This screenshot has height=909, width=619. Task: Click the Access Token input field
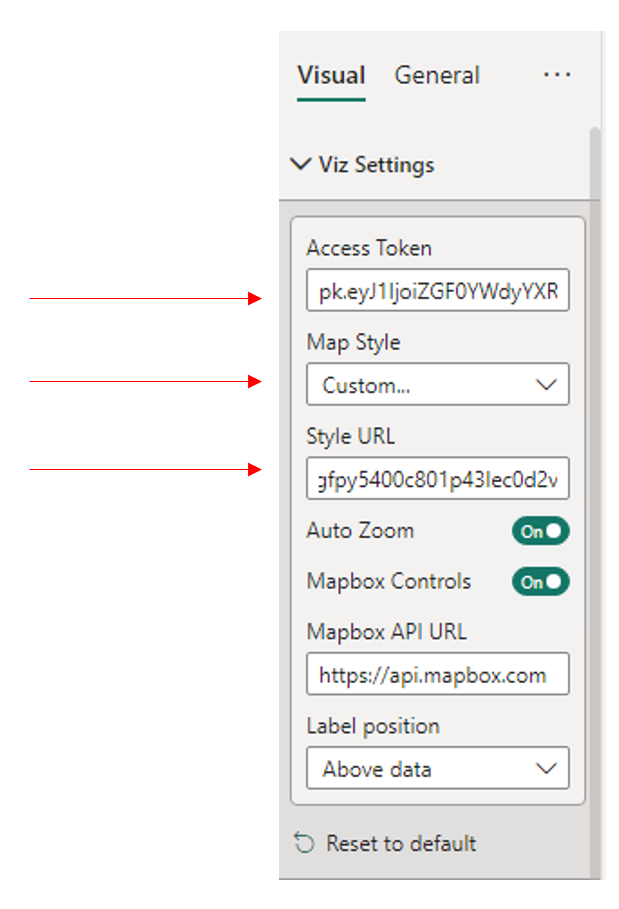[x=438, y=290]
